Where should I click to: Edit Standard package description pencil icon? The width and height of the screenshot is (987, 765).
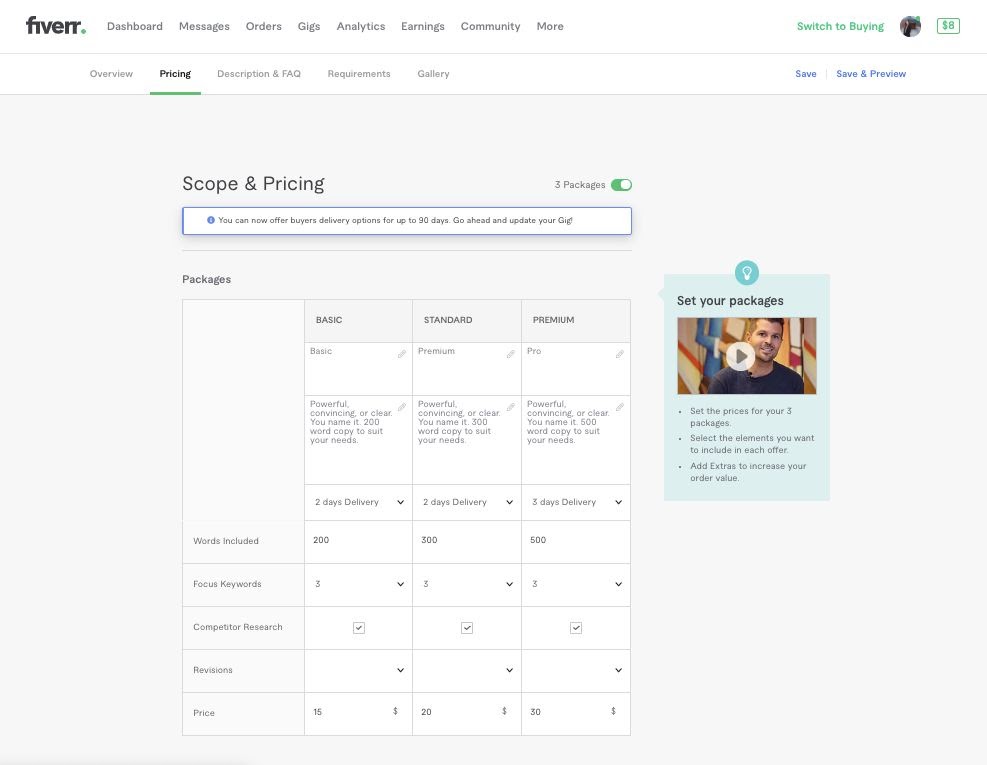click(x=510, y=407)
